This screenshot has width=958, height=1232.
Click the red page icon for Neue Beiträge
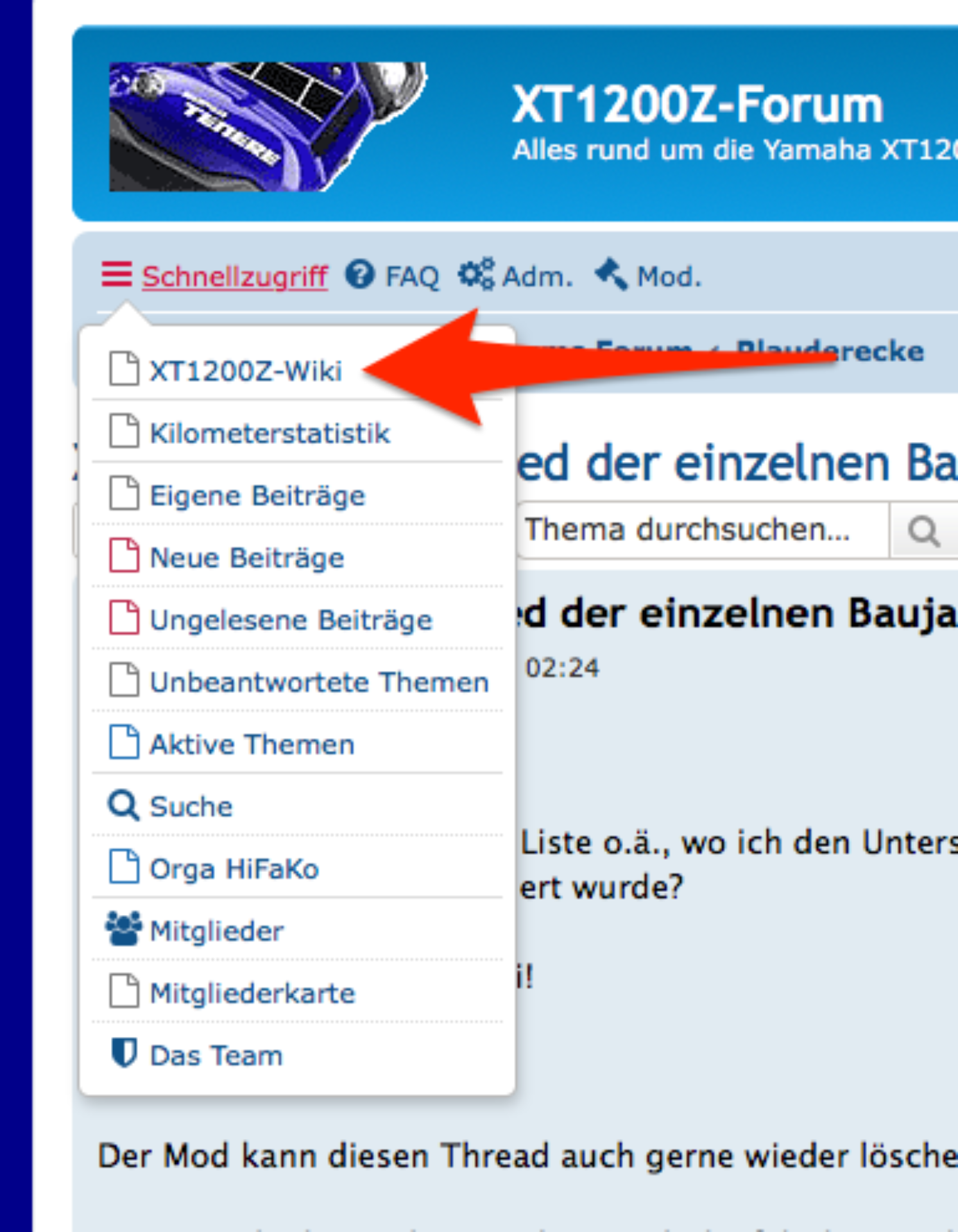pos(123,556)
